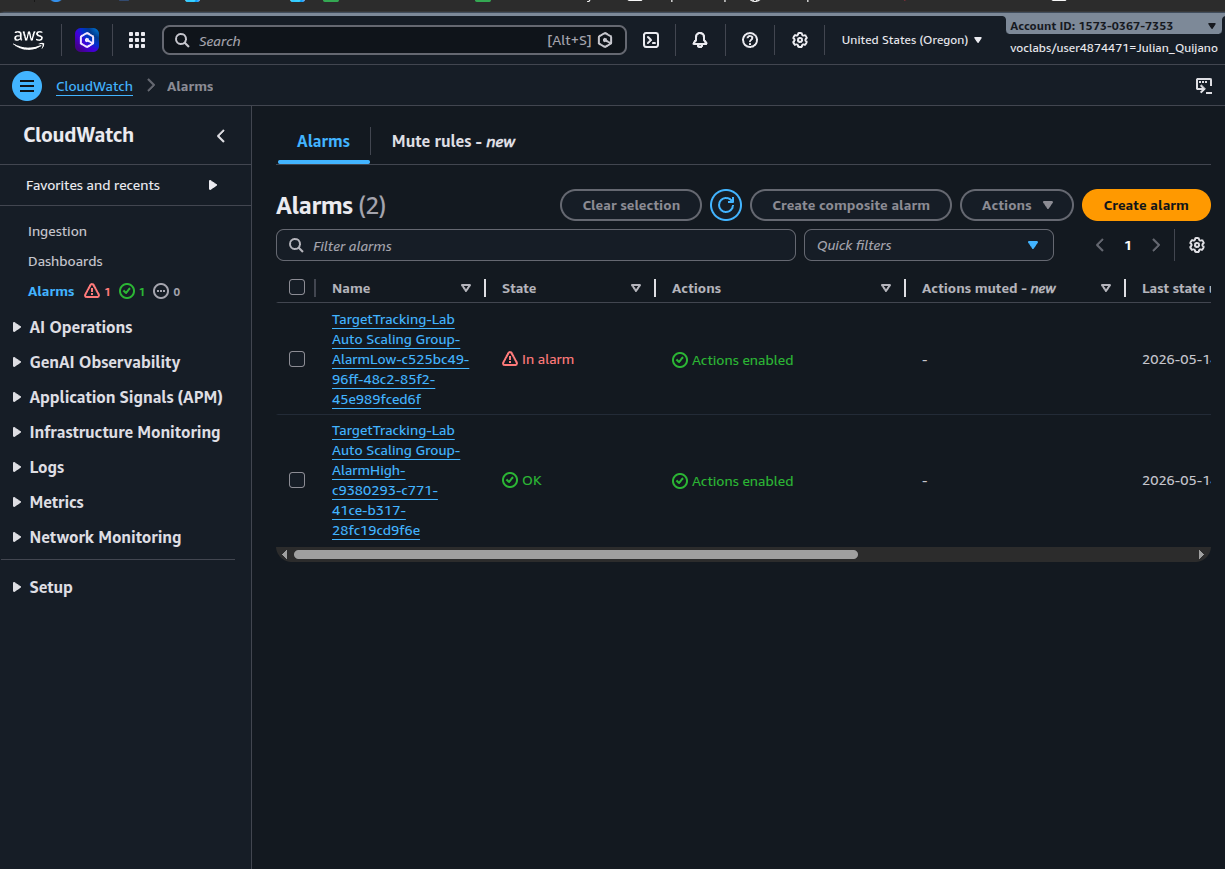1225x869 pixels.
Task: Switch to the Alarms tab
Action: click(323, 141)
